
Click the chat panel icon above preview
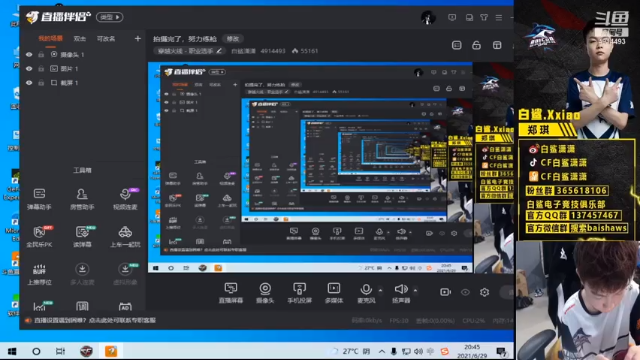[x=457, y=45]
